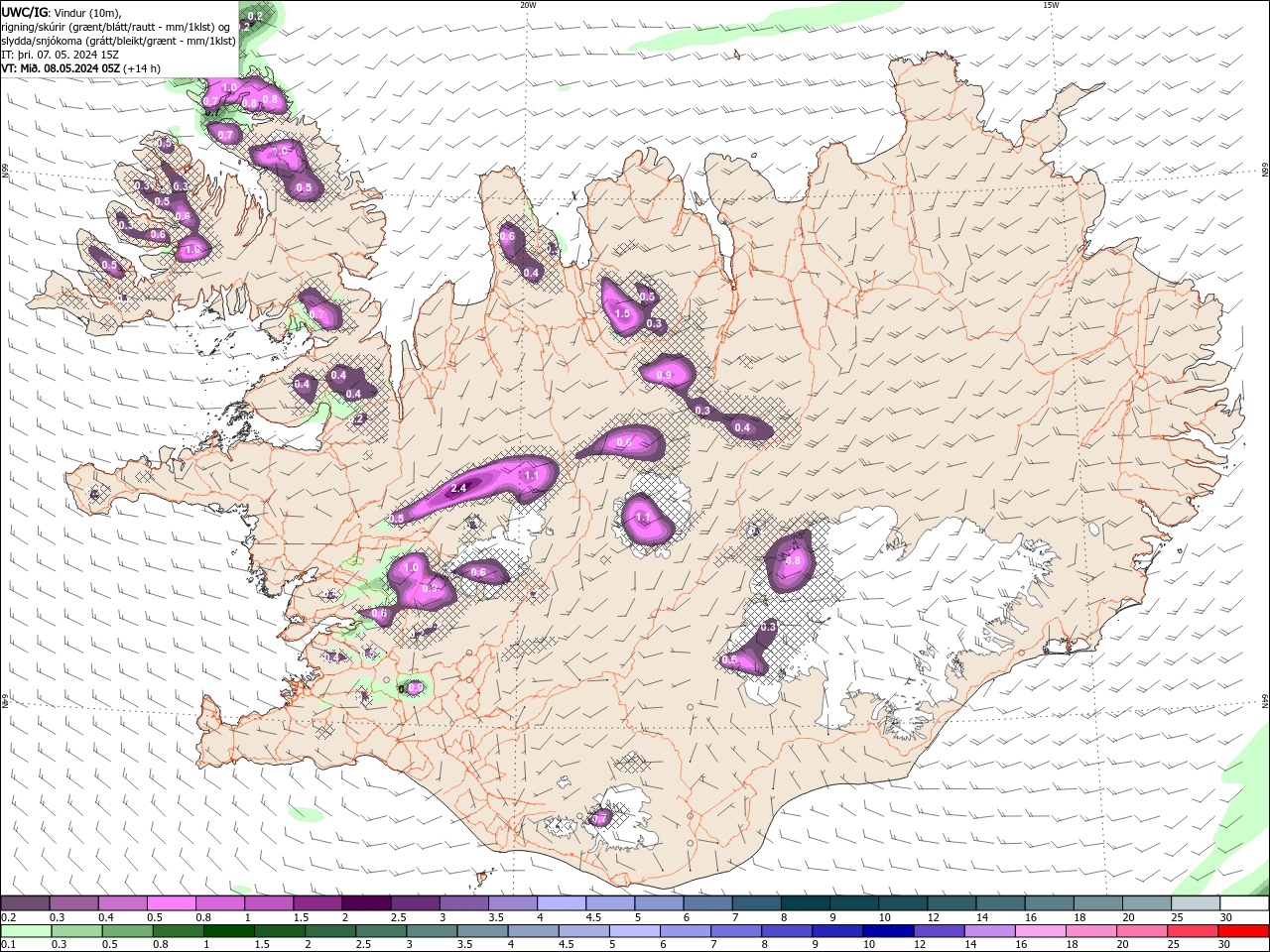Viewport: 1270px width, 952px height.
Task: Click the dark teal swatch between 8 and 9, upper legend
Action: [805, 903]
